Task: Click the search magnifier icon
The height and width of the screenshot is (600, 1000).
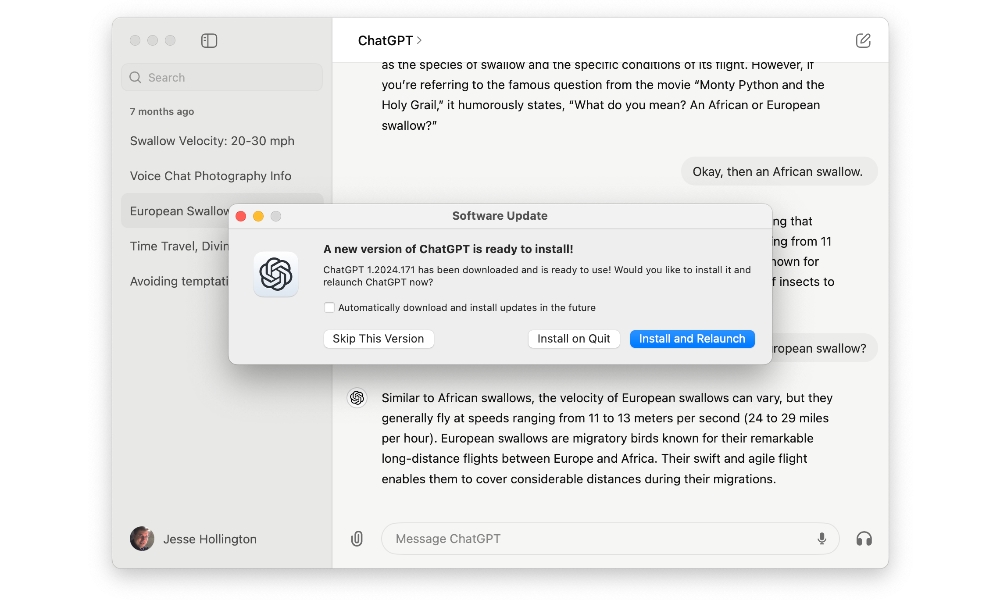Action: [x=135, y=77]
